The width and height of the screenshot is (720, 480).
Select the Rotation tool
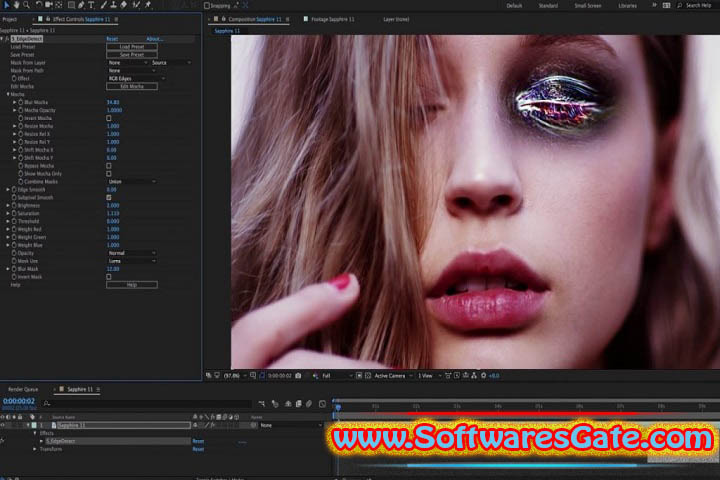click(39, 5)
